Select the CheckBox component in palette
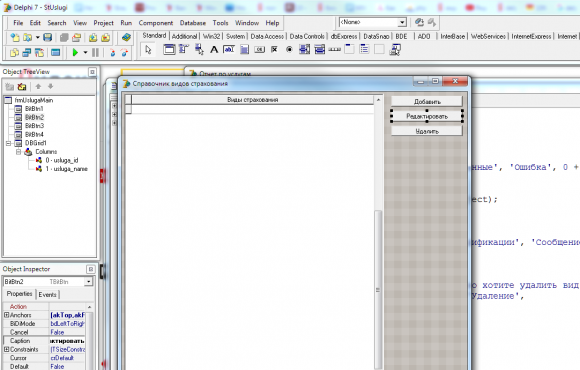 coord(274,49)
